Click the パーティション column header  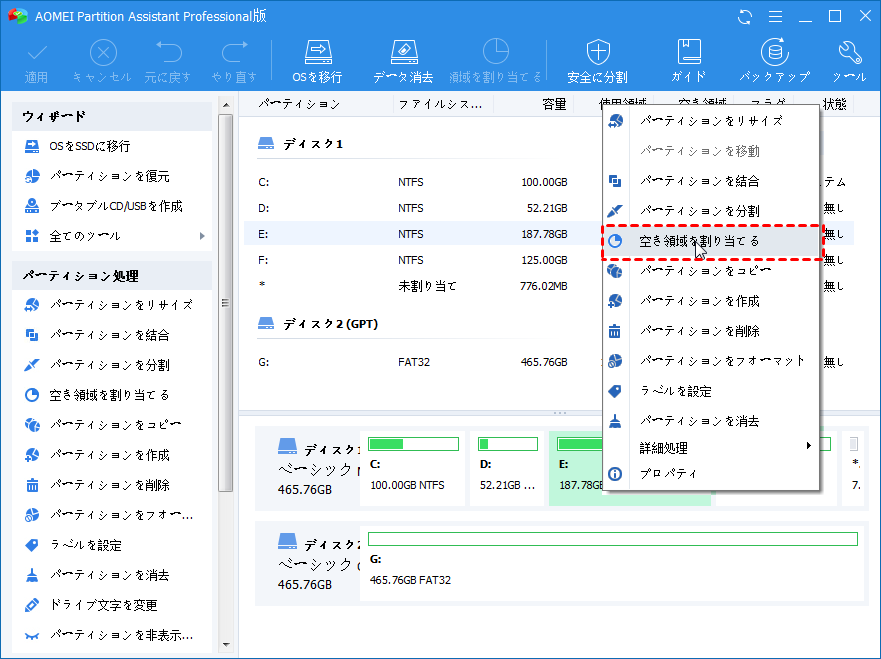[299, 104]
